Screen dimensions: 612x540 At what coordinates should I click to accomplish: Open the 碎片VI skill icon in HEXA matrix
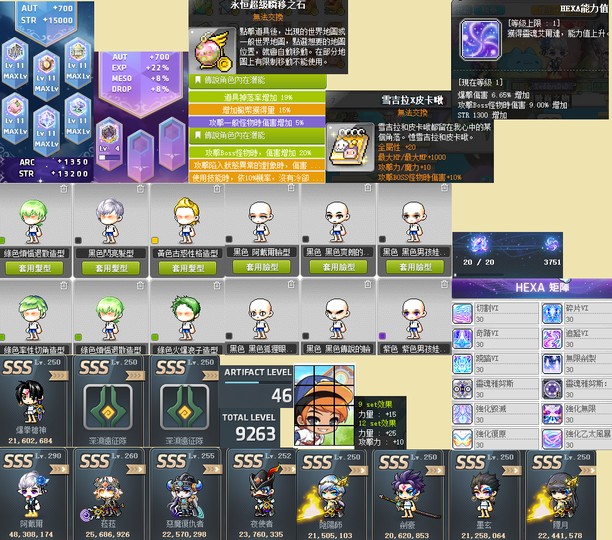(552, 313)
